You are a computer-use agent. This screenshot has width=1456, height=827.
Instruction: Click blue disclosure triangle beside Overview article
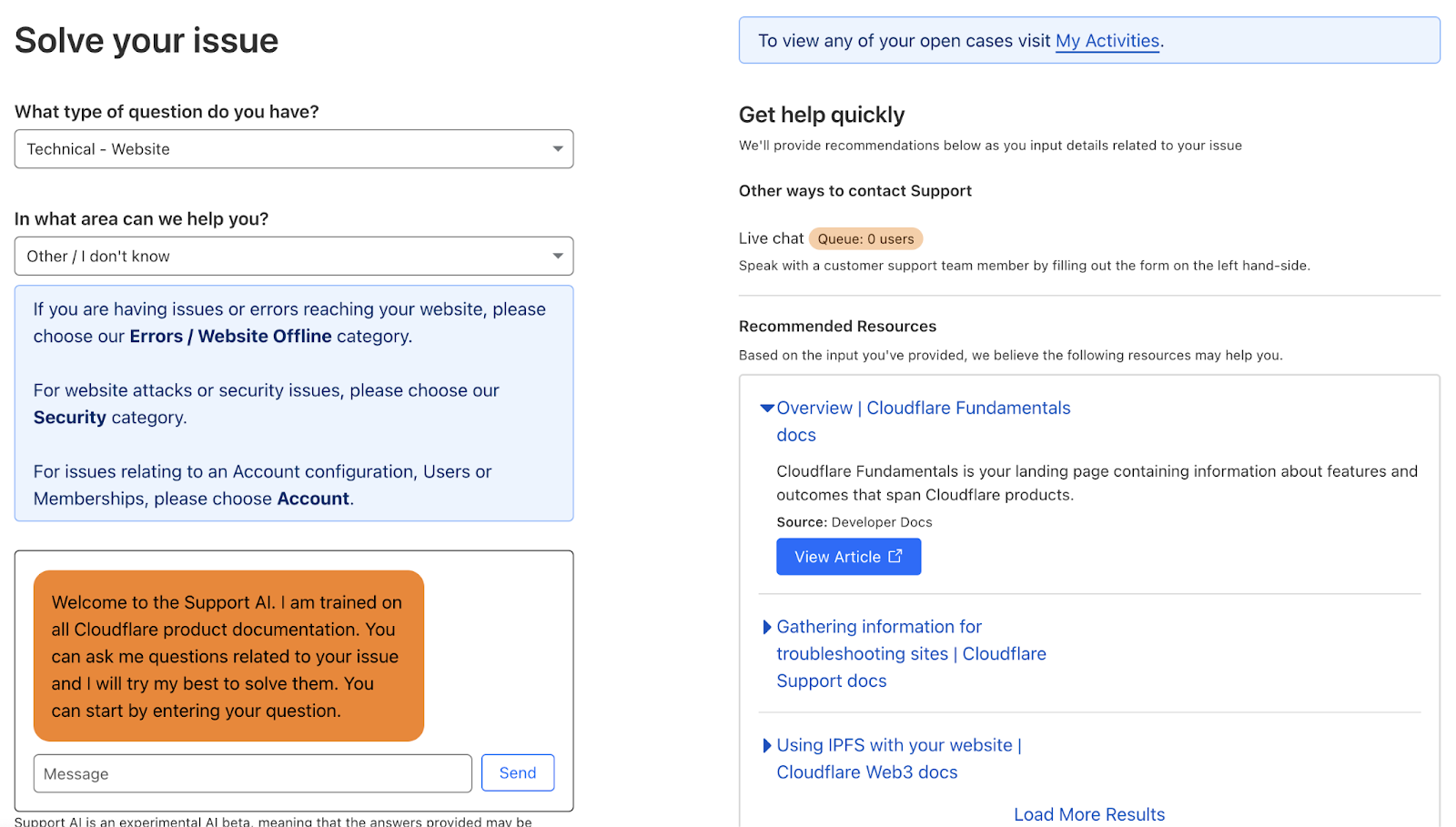(765, 408)
